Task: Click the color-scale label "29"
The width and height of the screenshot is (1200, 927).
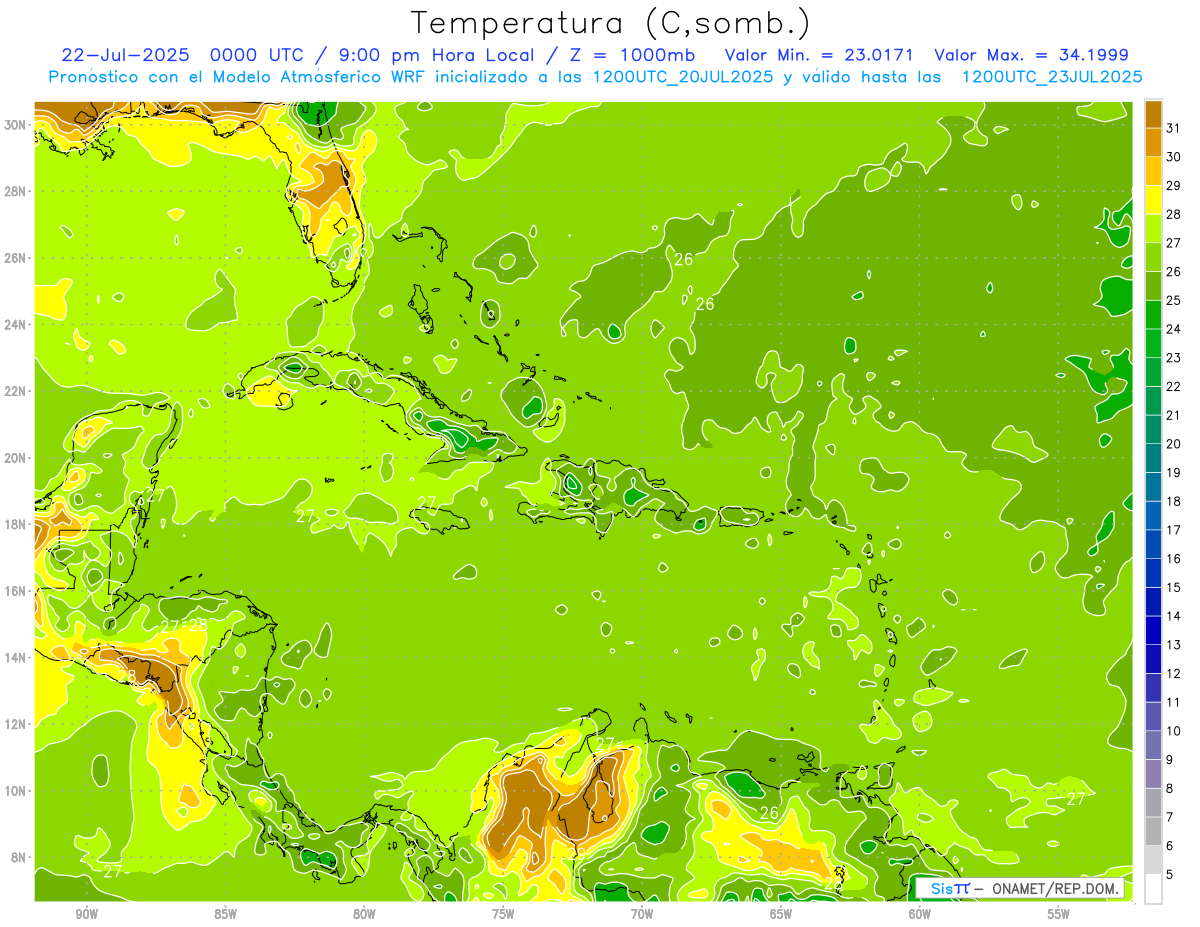Action: [x=1174, y=186]
